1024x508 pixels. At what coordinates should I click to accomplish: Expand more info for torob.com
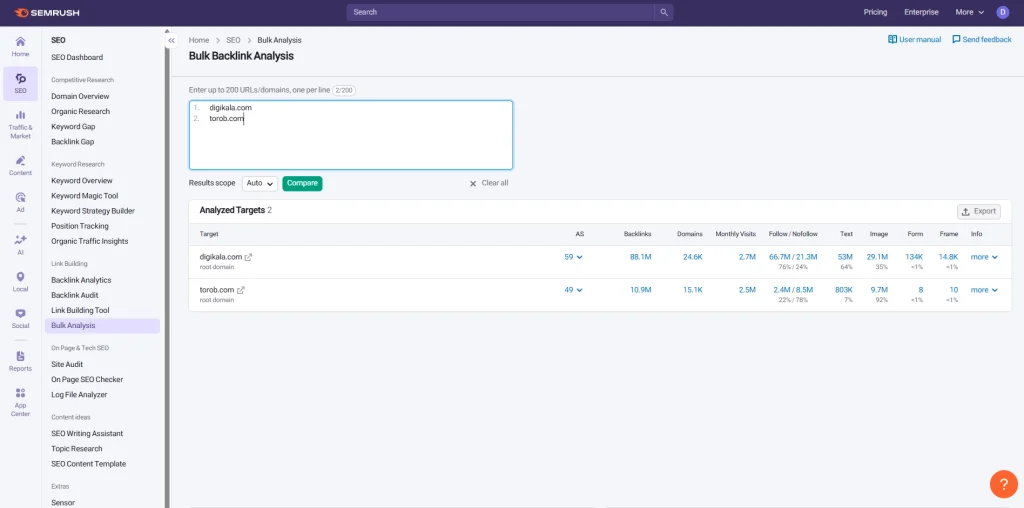tap(984, 290)
